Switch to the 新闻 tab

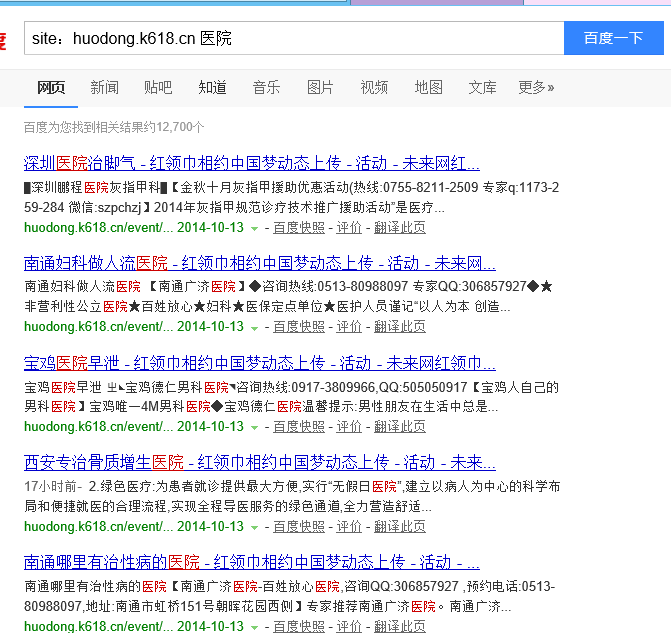click(x=104, y=87)
